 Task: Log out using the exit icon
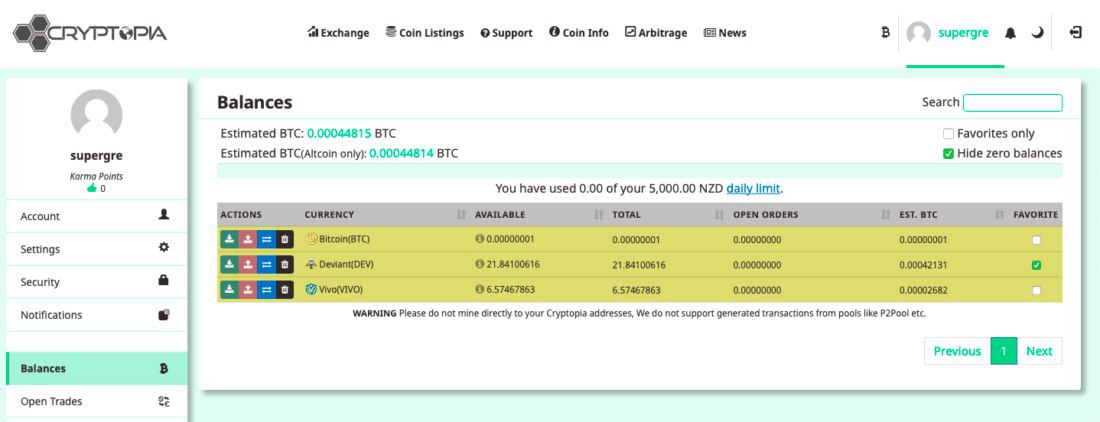[x=1075, y=32]
